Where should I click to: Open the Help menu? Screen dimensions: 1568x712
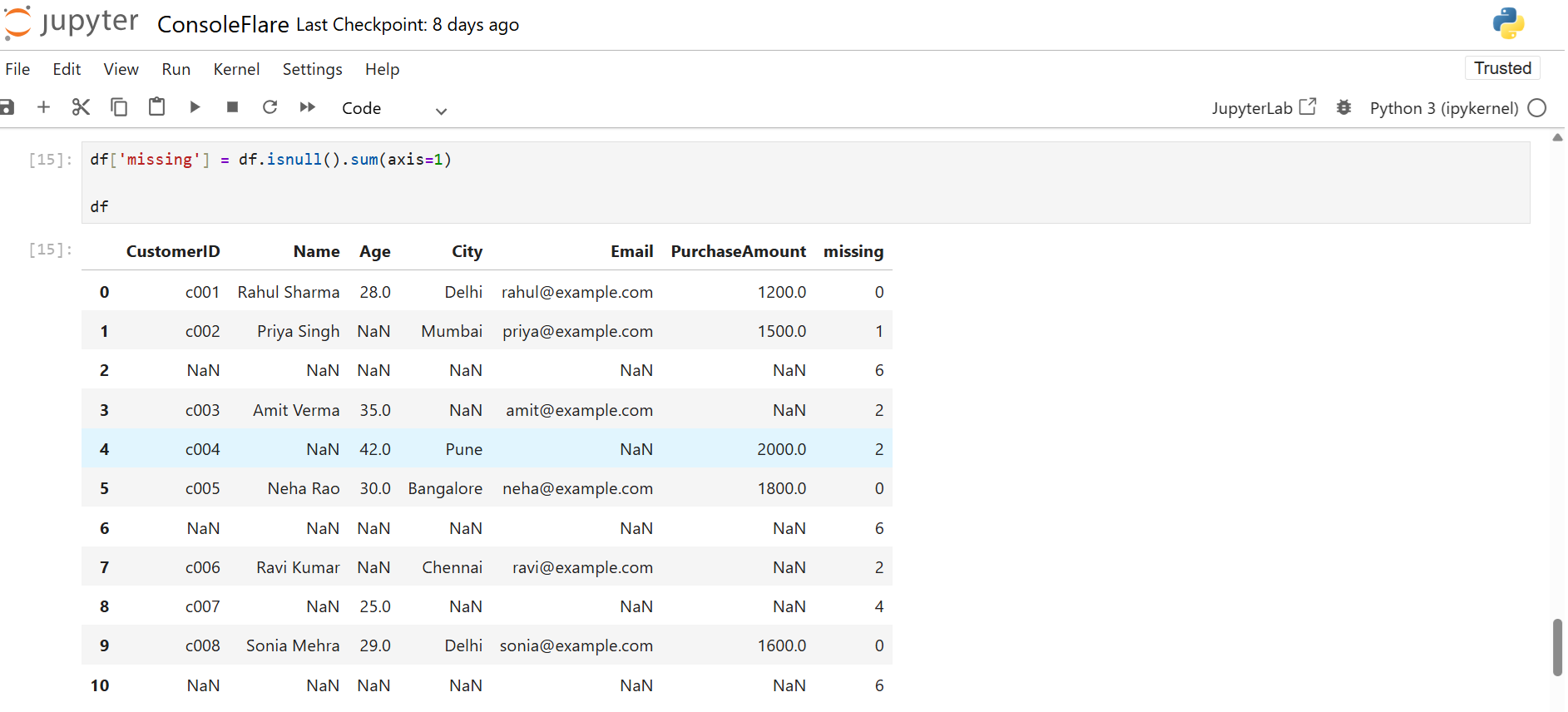tap(382, 69)
